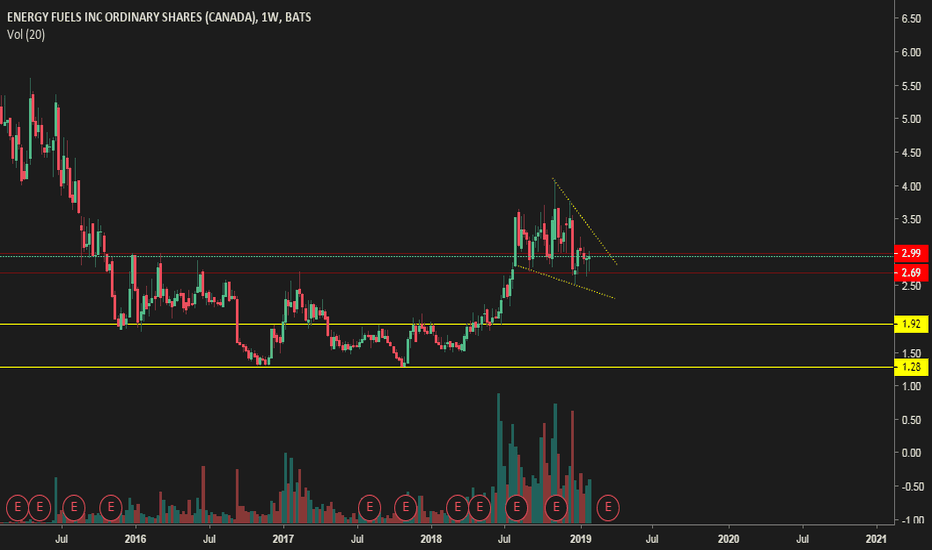Image resolution: width=932 pixels, height=550 pixels.
Task: Click the Vol (20) indicator label
Action: click(26, 34)
